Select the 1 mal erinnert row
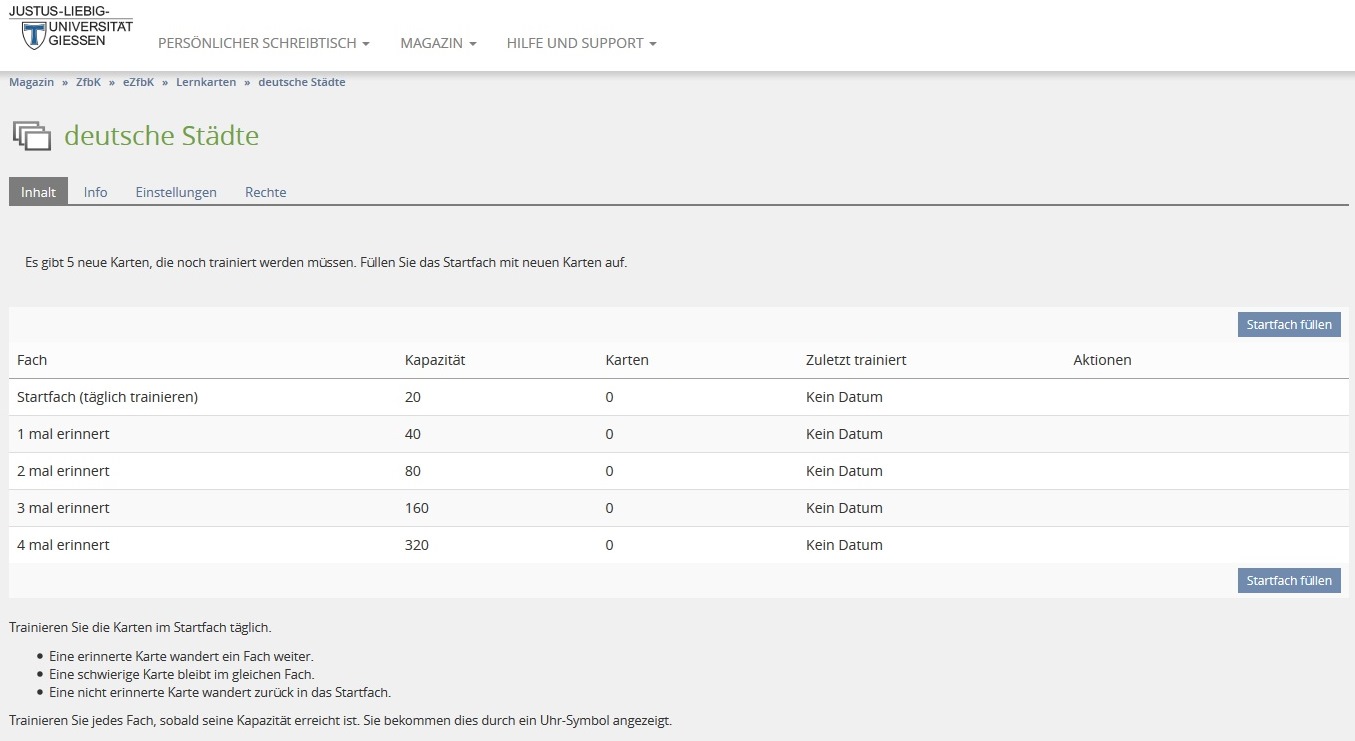The height and width of the screenshot is (741, 1355). pyautogui.click(x=63, y=434)
